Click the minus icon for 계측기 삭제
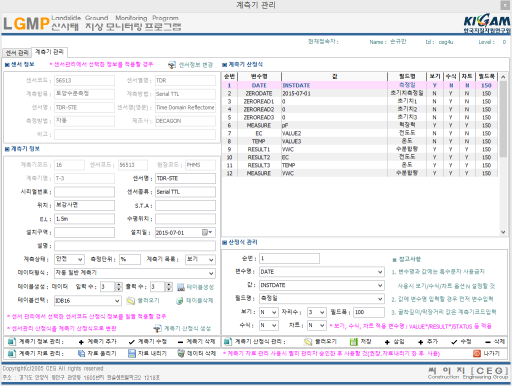512x387 pixels. tap(180, 342)
